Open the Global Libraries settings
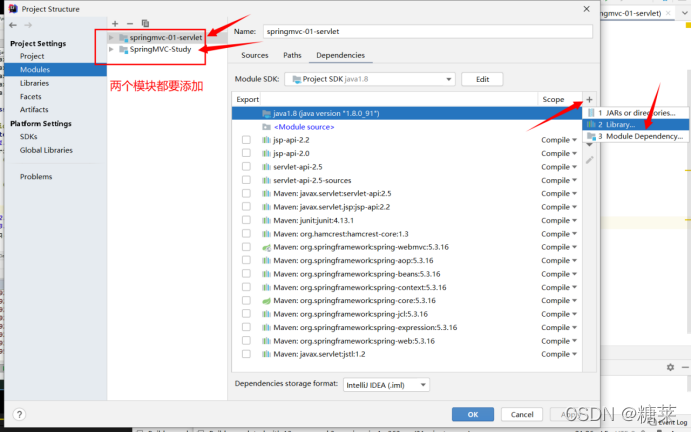 click(46, 150)
